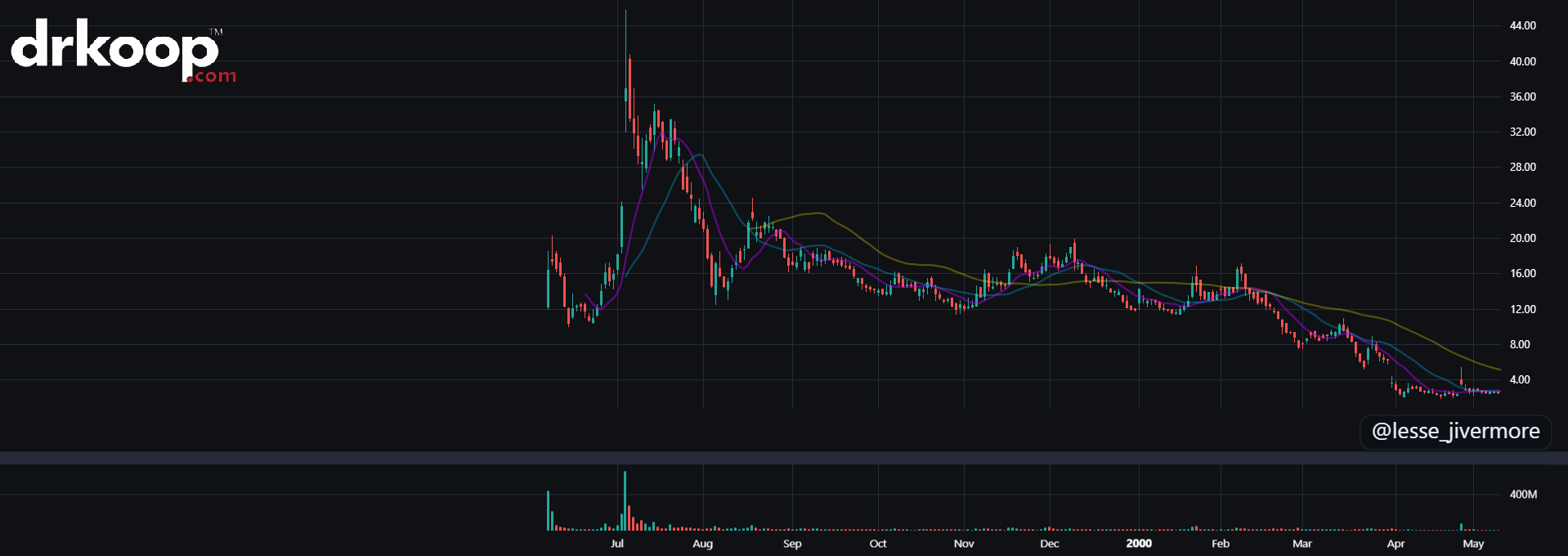Click the 40.00 price level label
The width and height of the screenshot is (1568, 556).
click(x=1522, y=61)
